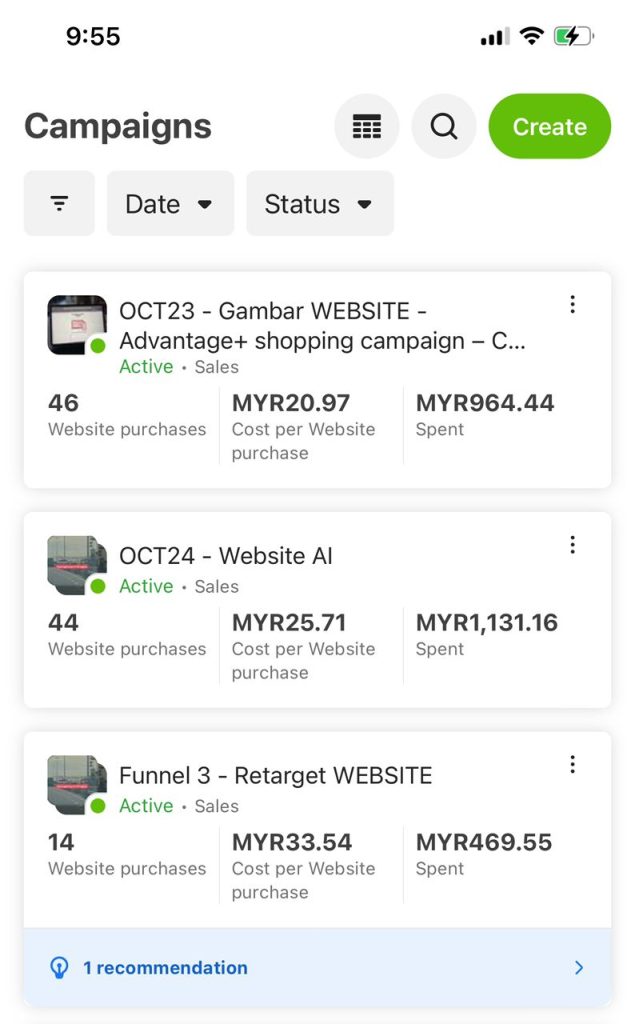Select the OCT24 Website AI thumbnail

click(77, 565)
